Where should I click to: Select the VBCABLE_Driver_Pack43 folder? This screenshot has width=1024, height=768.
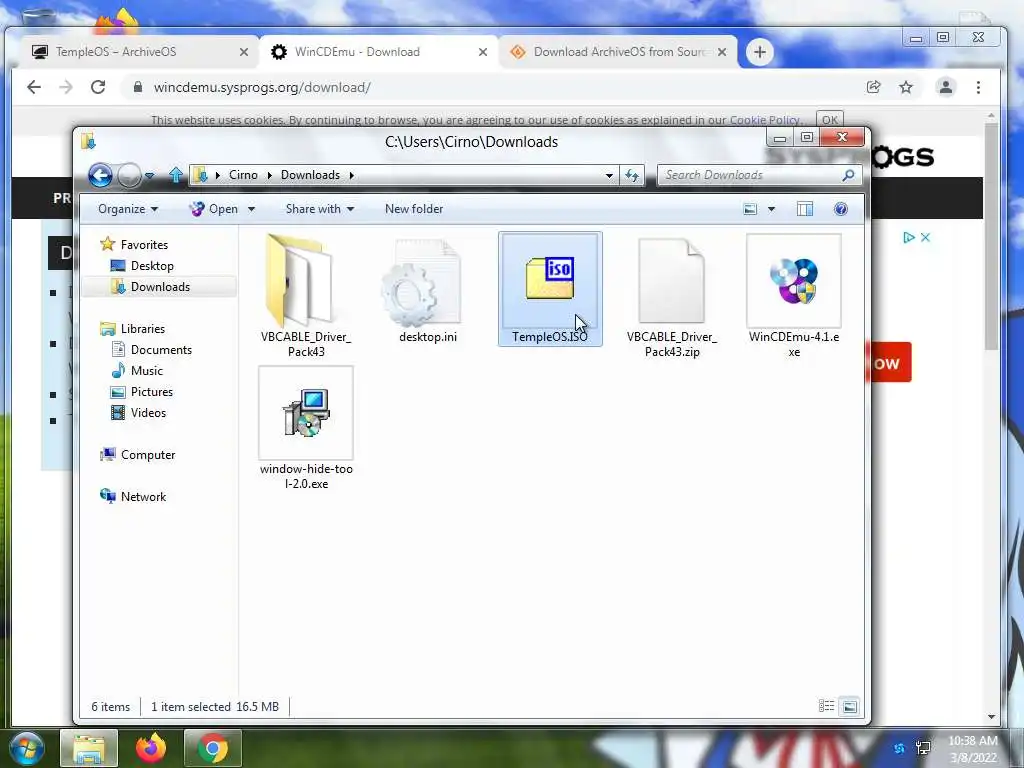tap(306, 296)
